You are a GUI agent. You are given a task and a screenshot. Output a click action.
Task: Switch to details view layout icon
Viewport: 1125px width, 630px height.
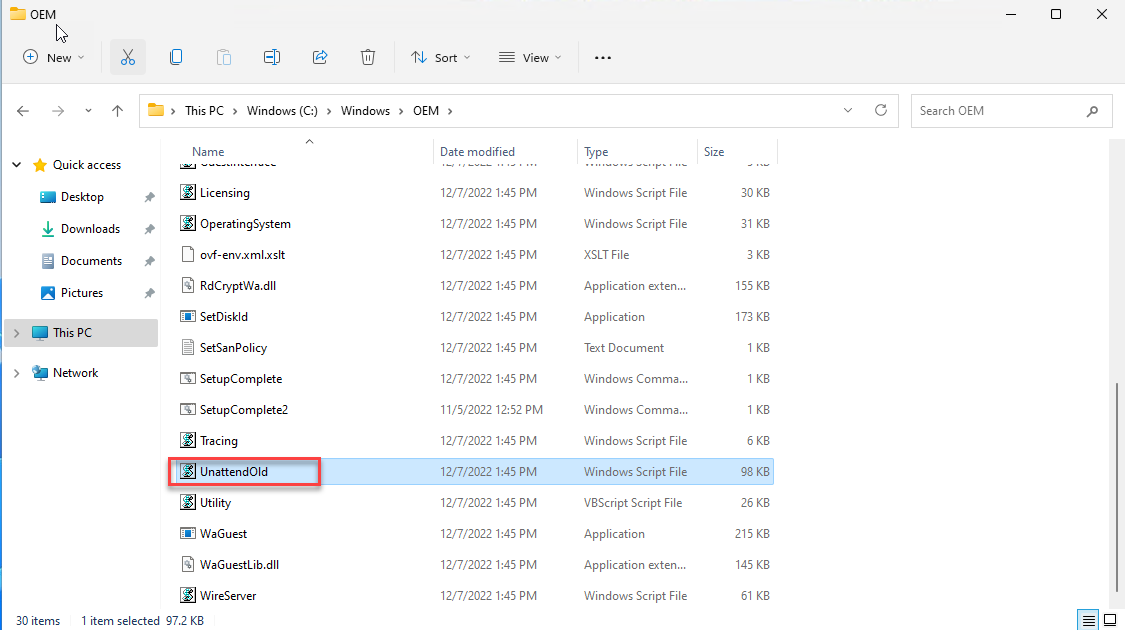1086,620
